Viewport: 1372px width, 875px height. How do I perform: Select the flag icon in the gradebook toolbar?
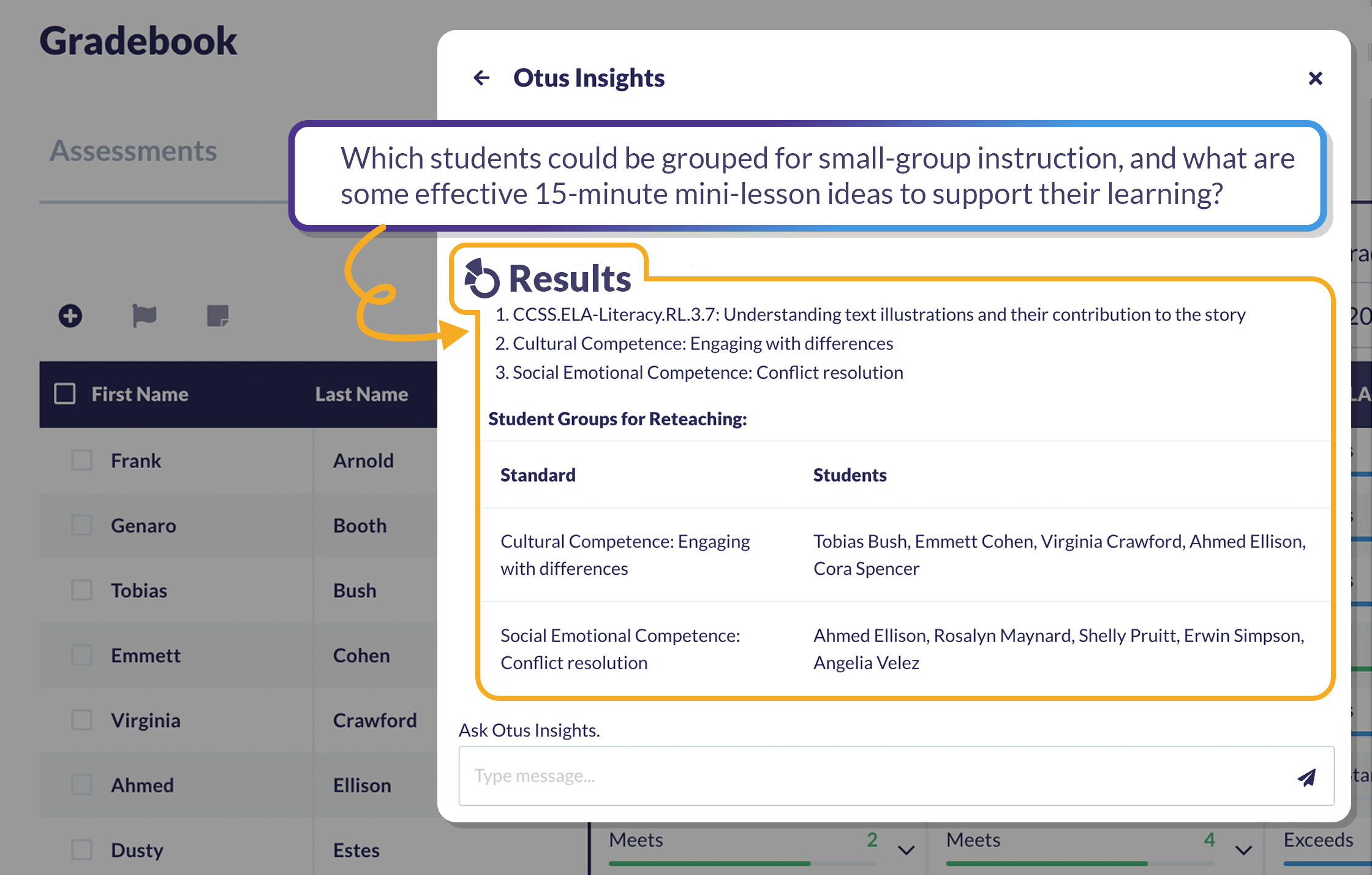(144, 316)
